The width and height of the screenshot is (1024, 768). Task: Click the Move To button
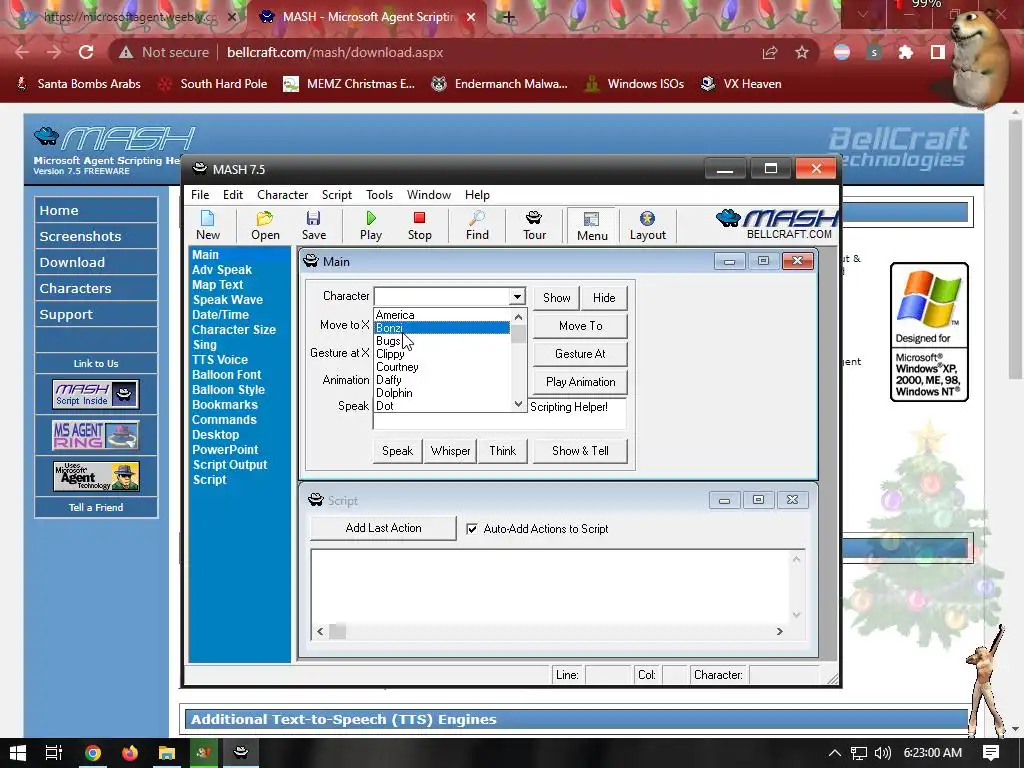click(580, 326)
